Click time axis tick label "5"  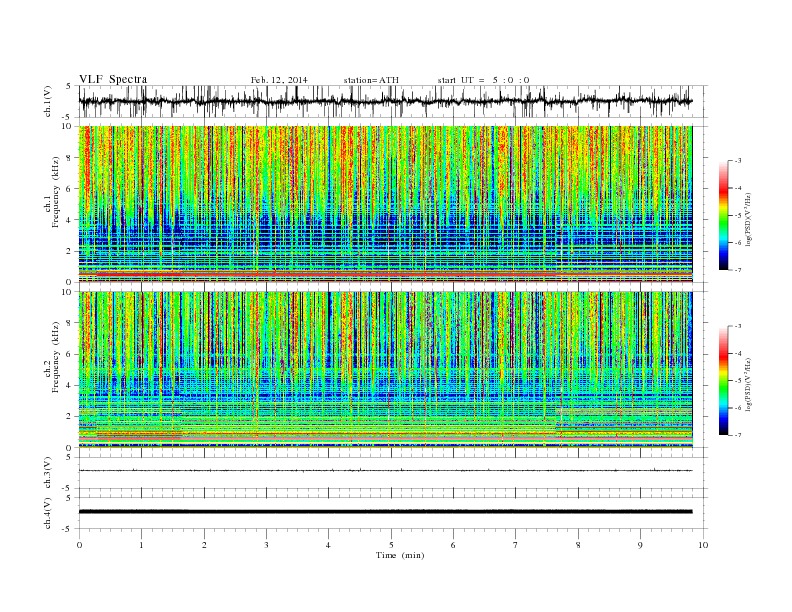pyautogui.click(x=391, y=545)
